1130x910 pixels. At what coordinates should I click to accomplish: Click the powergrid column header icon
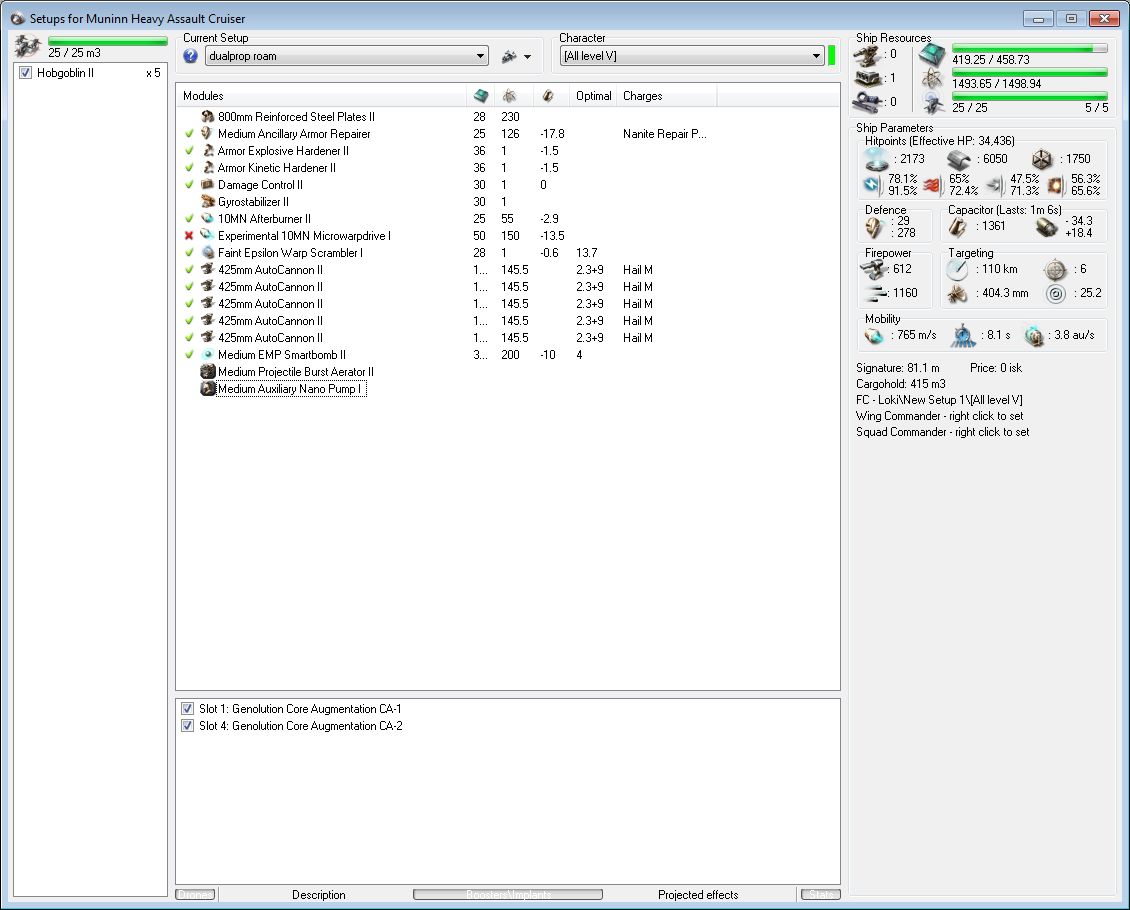coord(510,96)
